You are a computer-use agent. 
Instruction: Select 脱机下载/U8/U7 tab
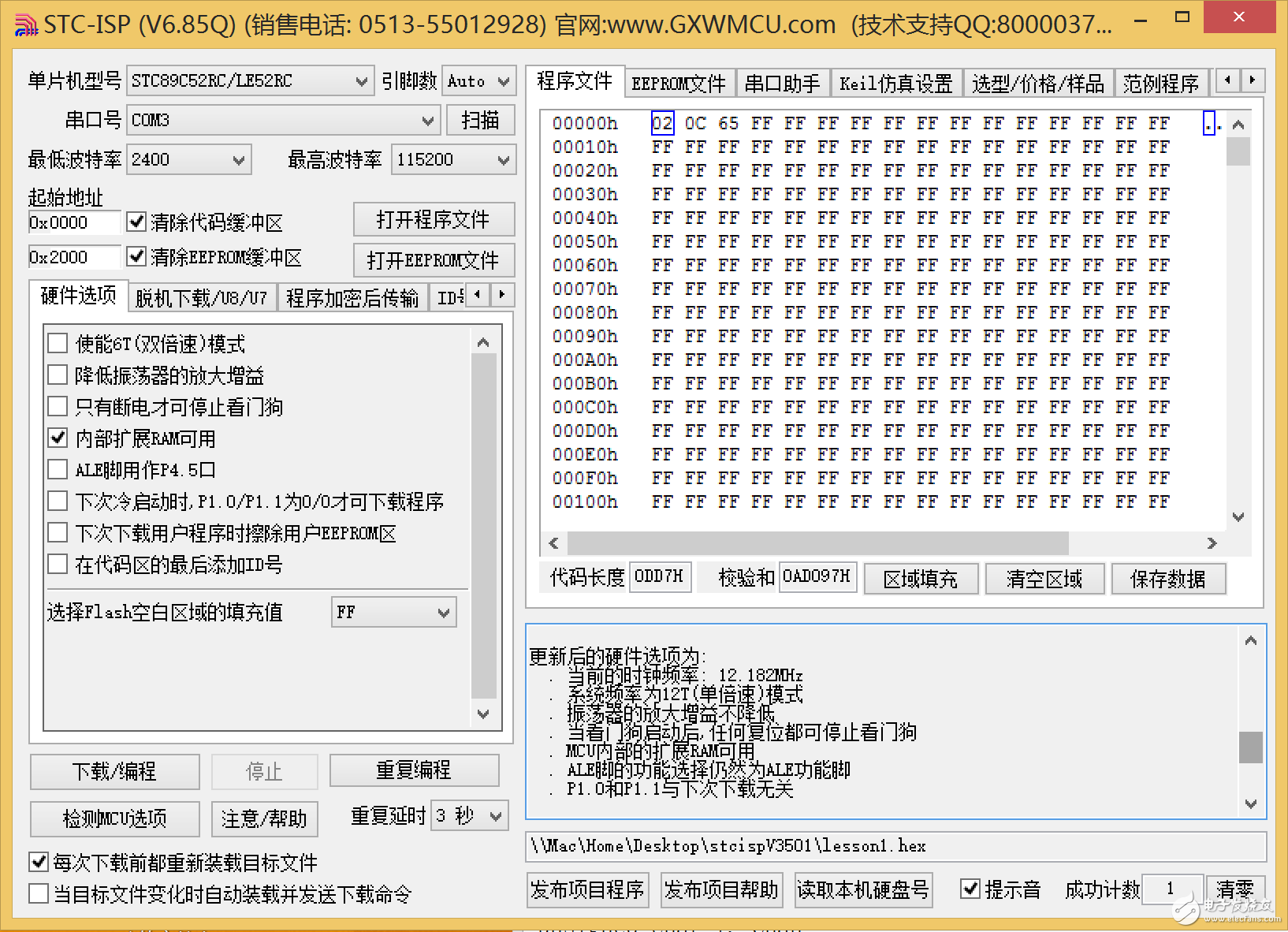point(202,297)
